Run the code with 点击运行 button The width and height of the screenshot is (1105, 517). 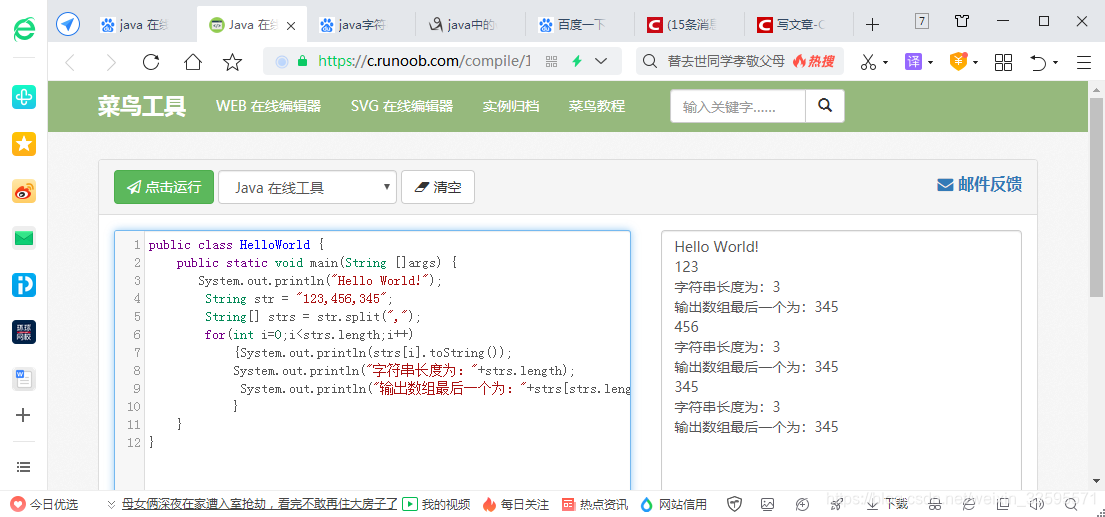(x=164, y=187)
